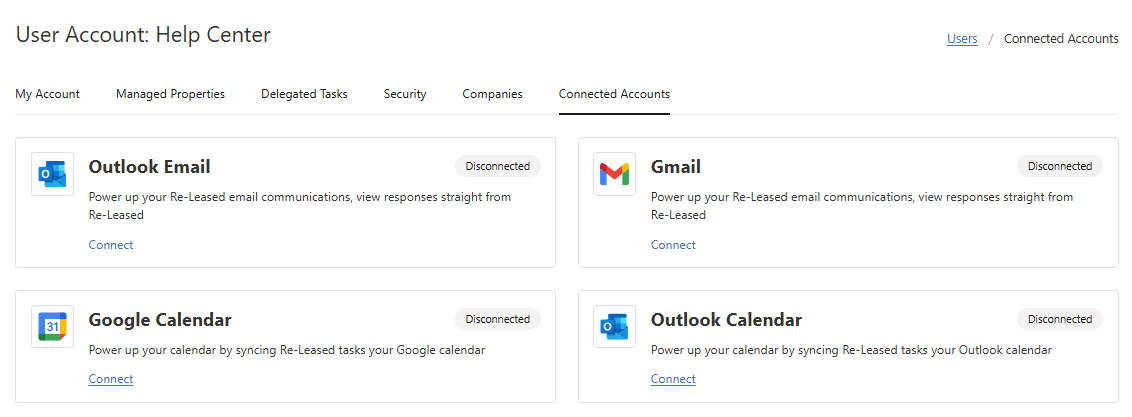
Task: Connect the Outlook Email account
Action: pos(110,245)
